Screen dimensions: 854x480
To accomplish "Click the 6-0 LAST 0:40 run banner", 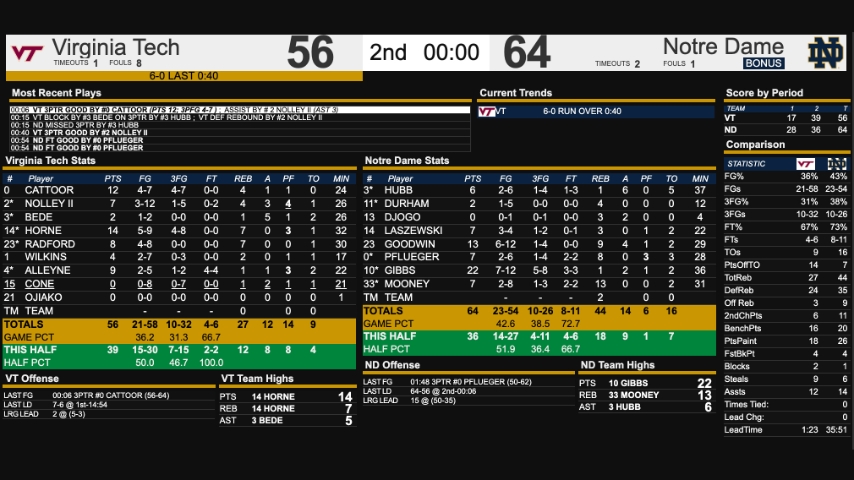I will click(183, 76).
